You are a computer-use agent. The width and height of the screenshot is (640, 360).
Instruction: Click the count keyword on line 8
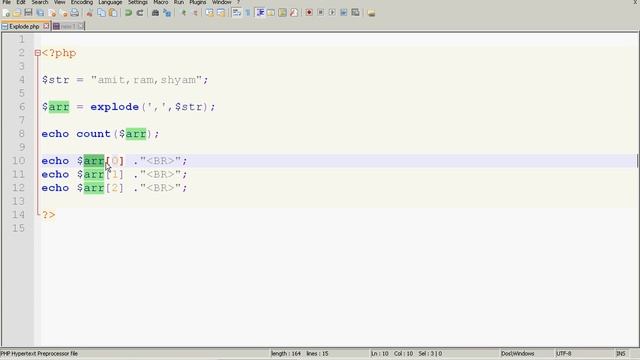pyautogui.click(x=93, y=134)
